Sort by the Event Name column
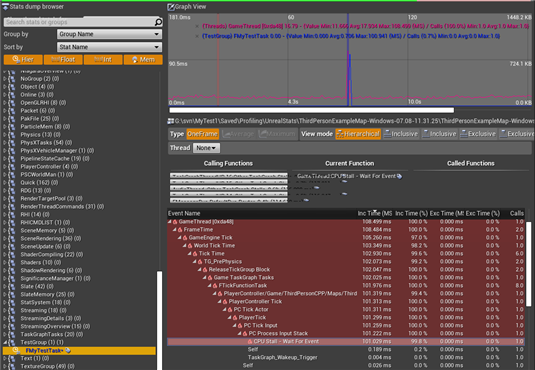This screenshot has height=370, width=535. coord(262,213)
